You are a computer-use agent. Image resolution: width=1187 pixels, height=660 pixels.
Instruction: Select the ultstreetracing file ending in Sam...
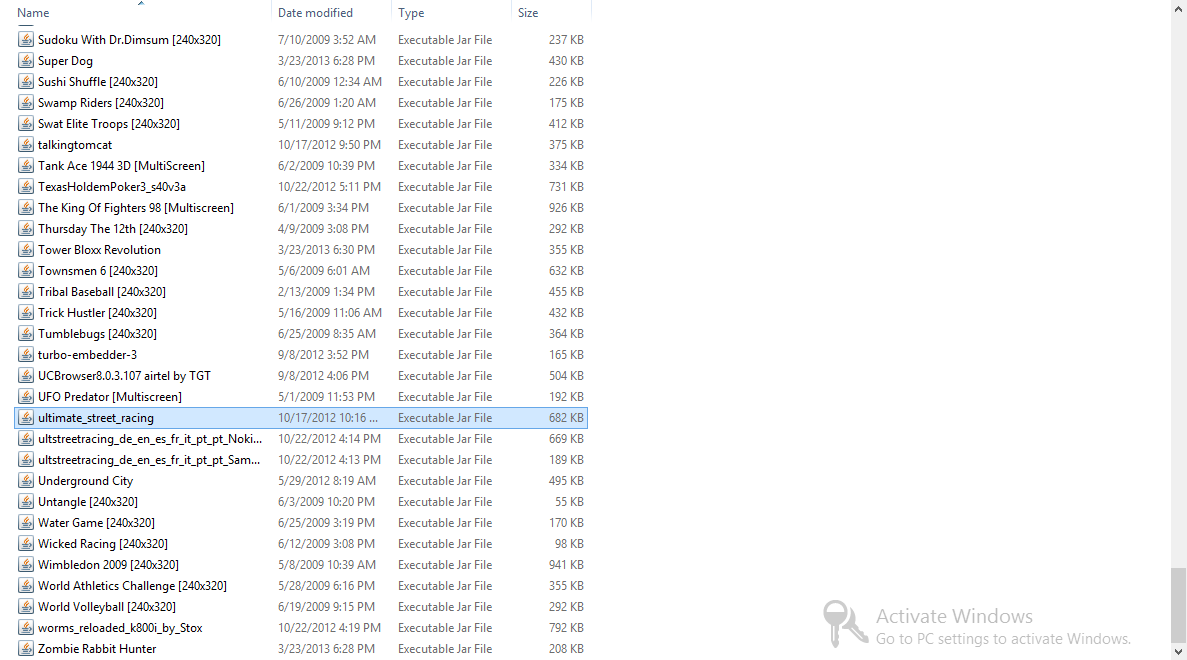(x=149, y=460)
